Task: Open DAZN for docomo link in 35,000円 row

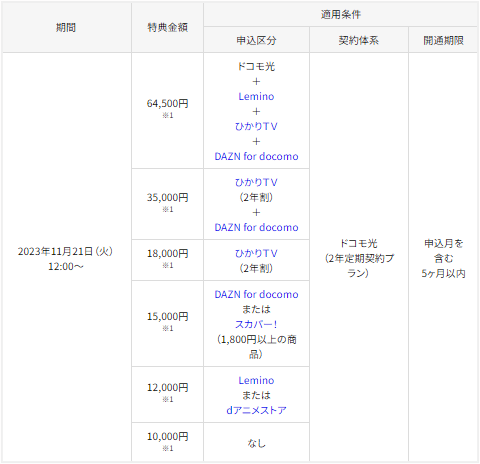Action: [x=256, y=227]
